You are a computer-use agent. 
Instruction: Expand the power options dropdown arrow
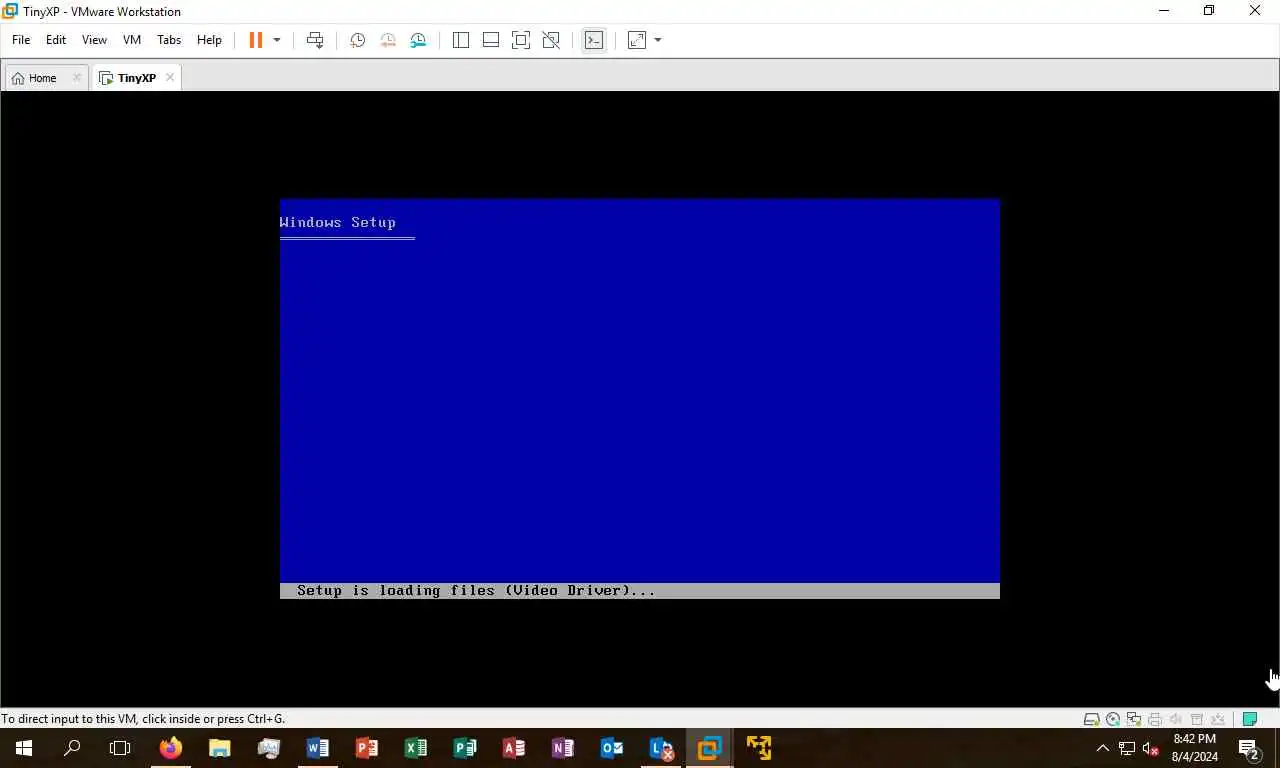coord(277,40)
